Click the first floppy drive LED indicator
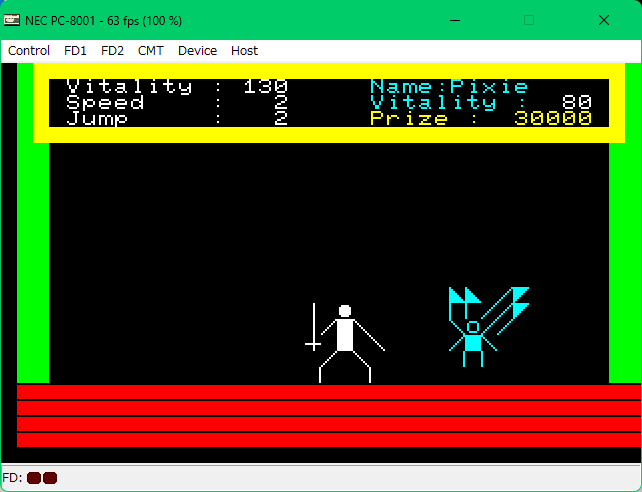 coord(34,478)
